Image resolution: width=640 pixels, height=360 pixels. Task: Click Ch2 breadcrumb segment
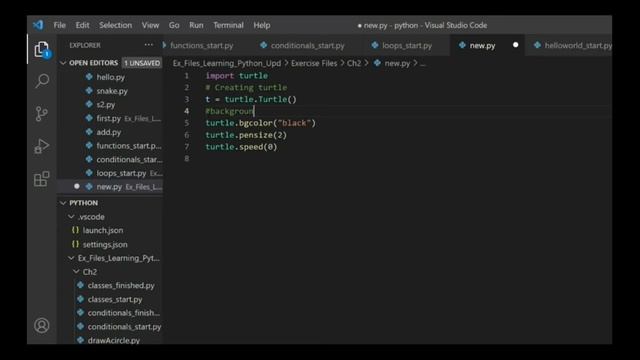[354, 63]
